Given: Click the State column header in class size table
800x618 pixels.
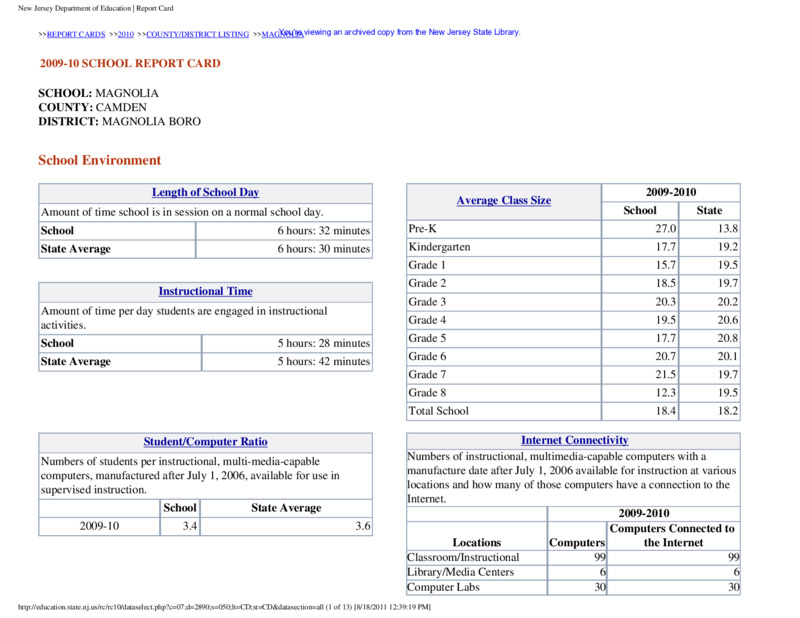Looking at the screenshot, I should click(710, 211).
